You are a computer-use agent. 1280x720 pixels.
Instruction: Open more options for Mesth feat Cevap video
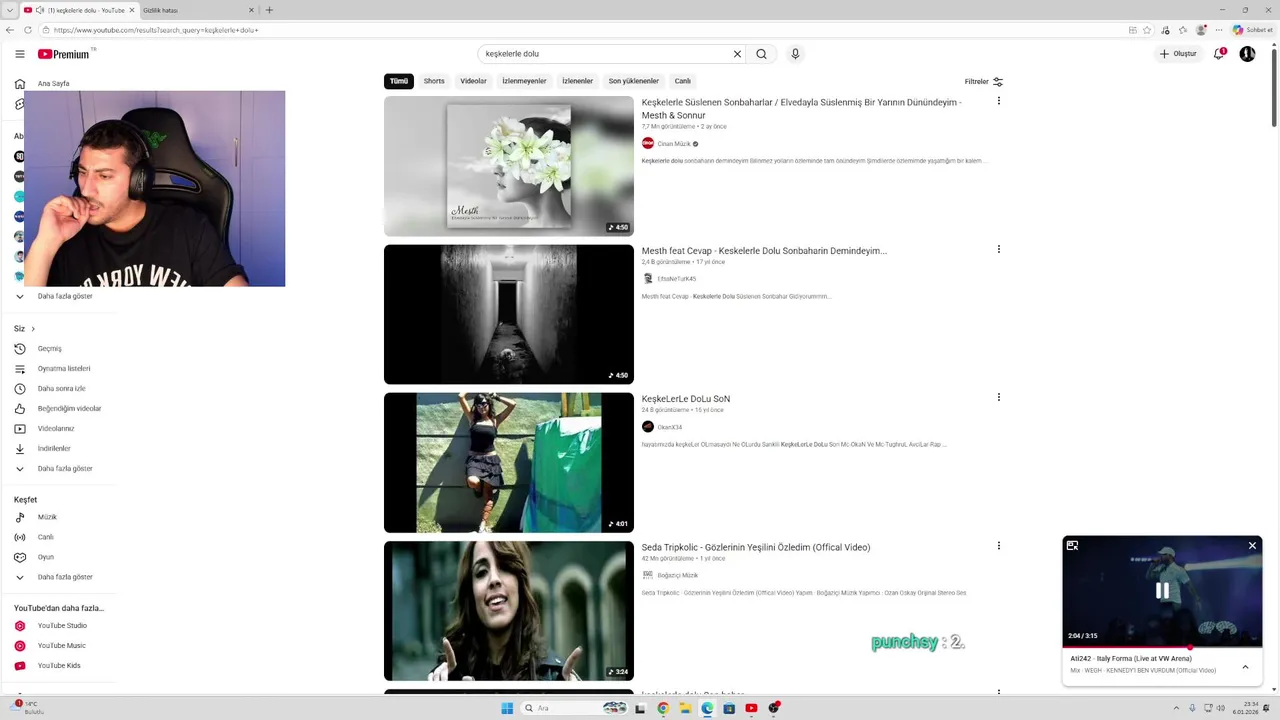(998, 249)
